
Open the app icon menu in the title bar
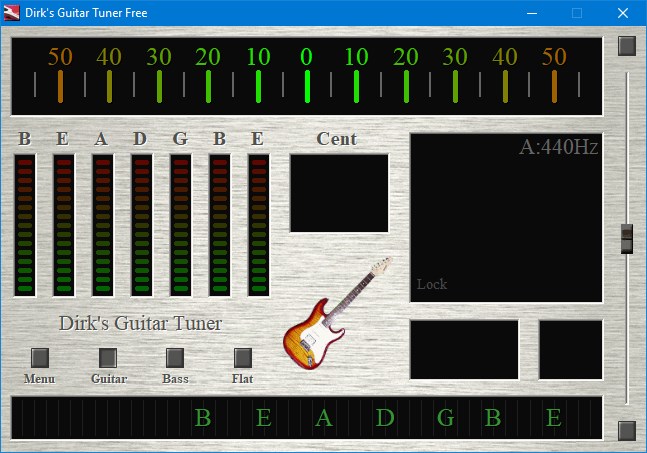coord(13,13)
